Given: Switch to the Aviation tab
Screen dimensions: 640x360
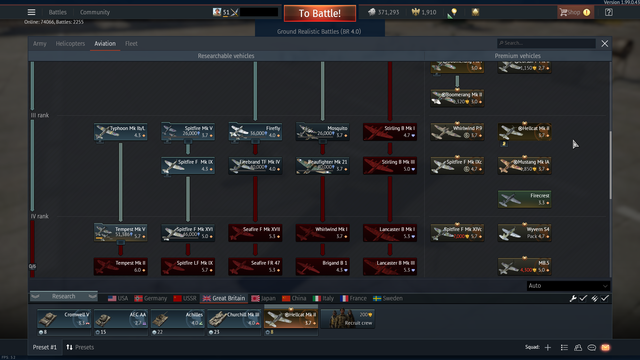Looking at the screenshot, I should point(105,44).
